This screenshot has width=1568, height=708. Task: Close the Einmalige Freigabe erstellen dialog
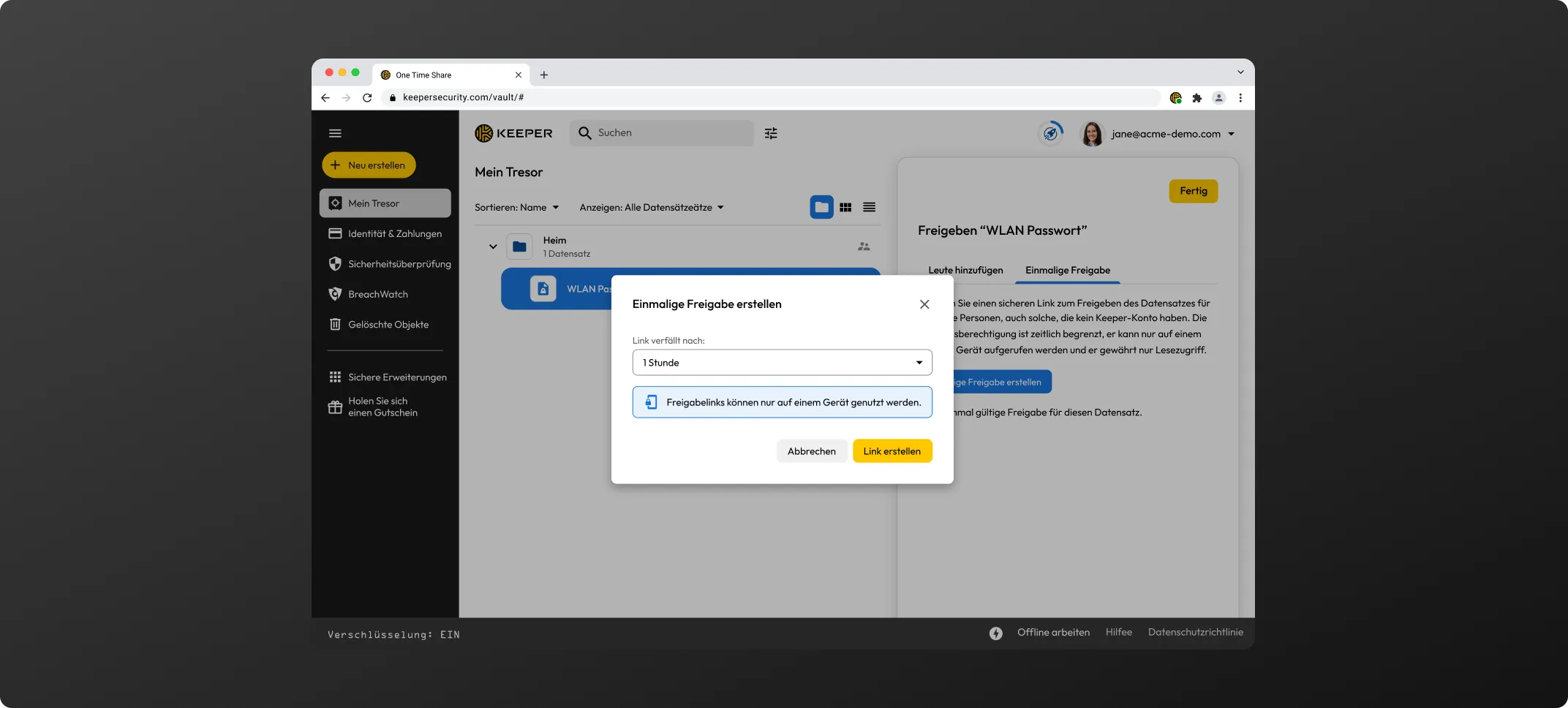coord(924,304)
